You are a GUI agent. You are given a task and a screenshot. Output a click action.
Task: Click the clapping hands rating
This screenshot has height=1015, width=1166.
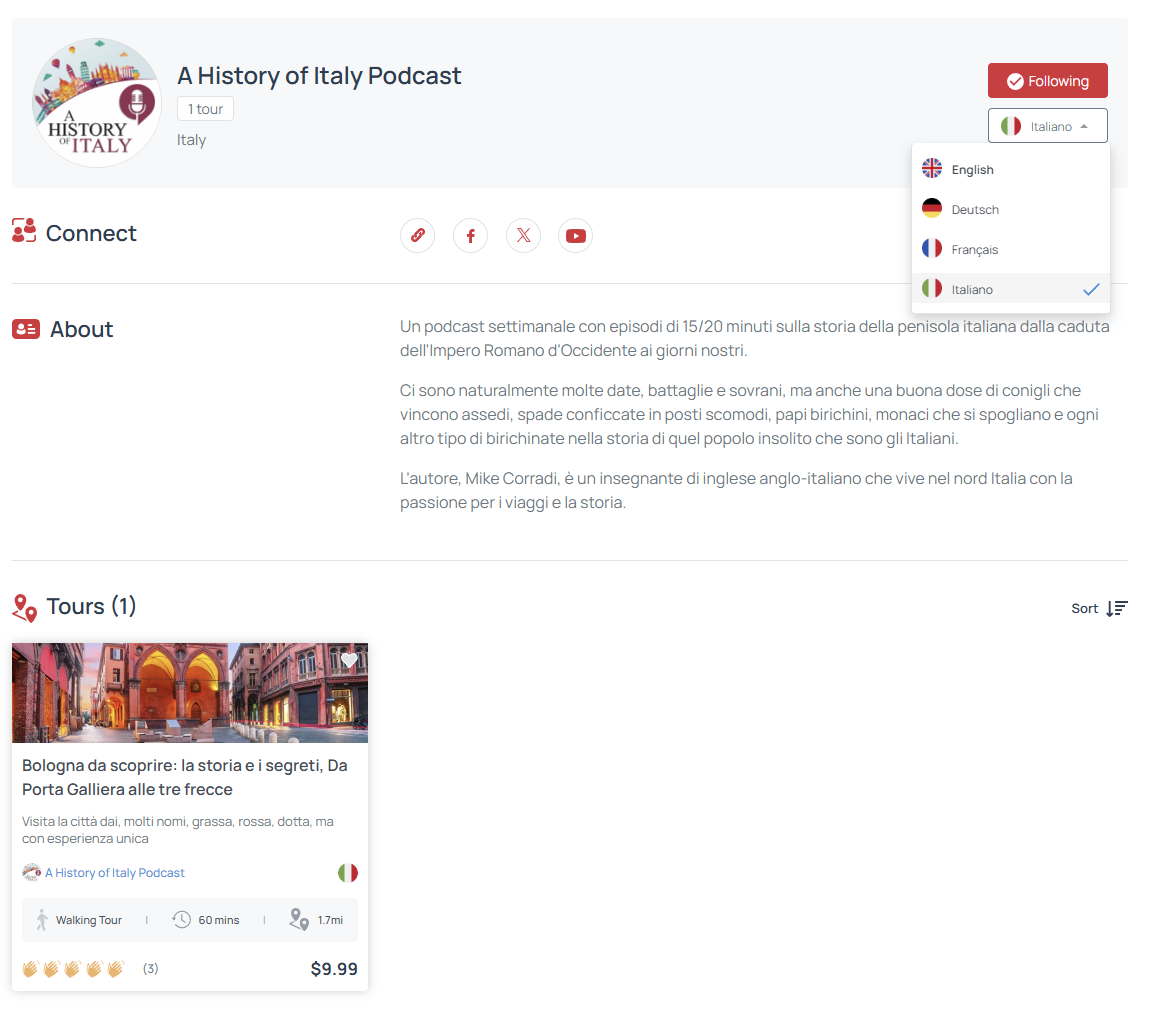[x=73, y=969]
